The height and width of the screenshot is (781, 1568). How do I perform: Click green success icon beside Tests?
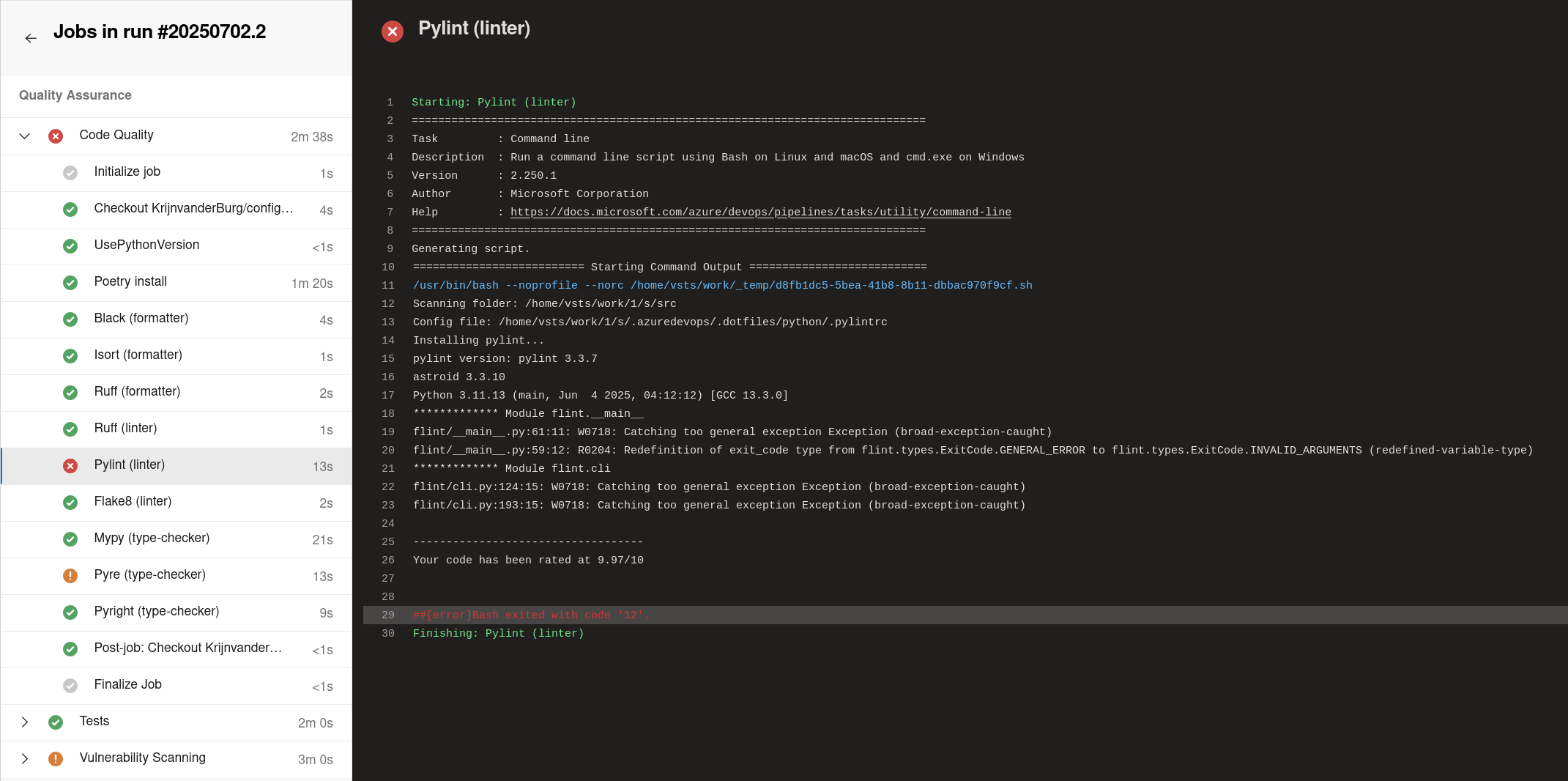pyautogui.click(x=56, y=722)
